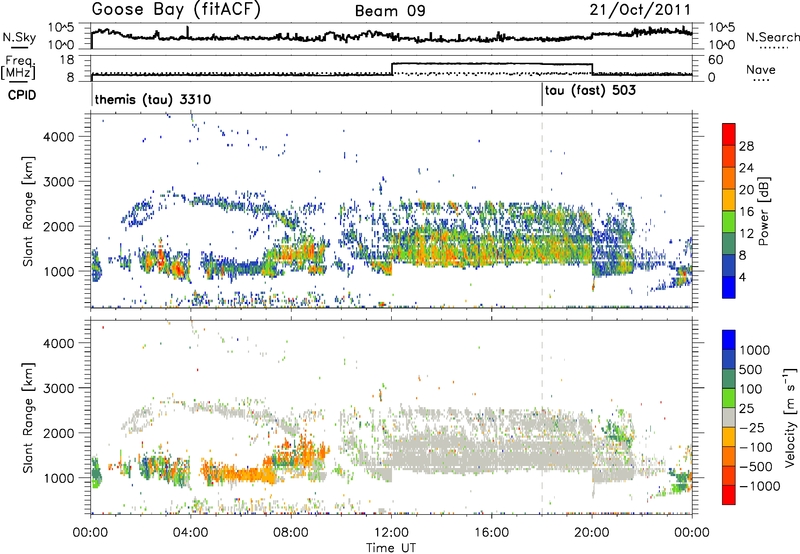Screen dimensions: 800x554
Task: Click the 'Nave' legend label
Action: (761, 70)
